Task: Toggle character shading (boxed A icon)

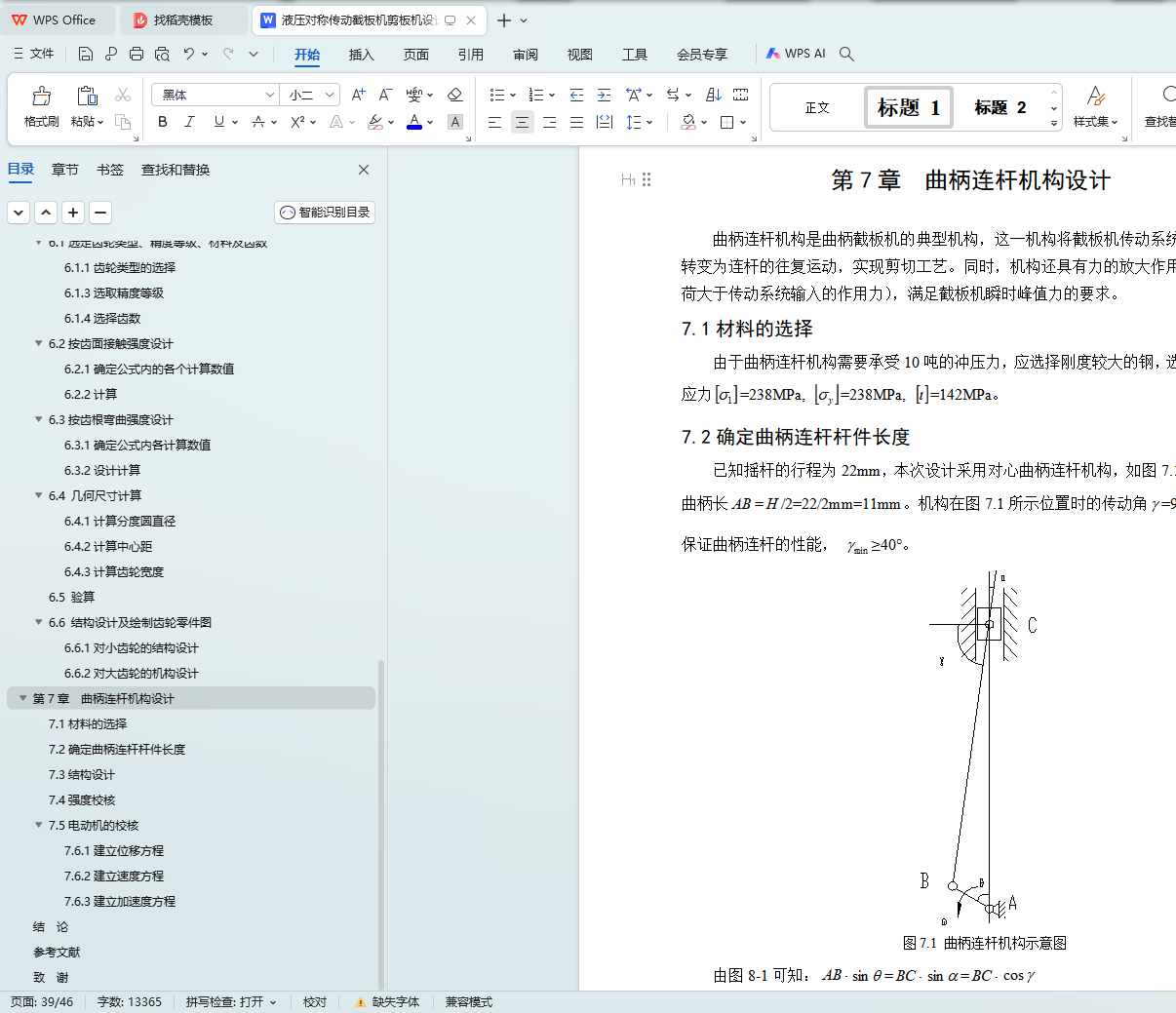Action: click(454, 122)
